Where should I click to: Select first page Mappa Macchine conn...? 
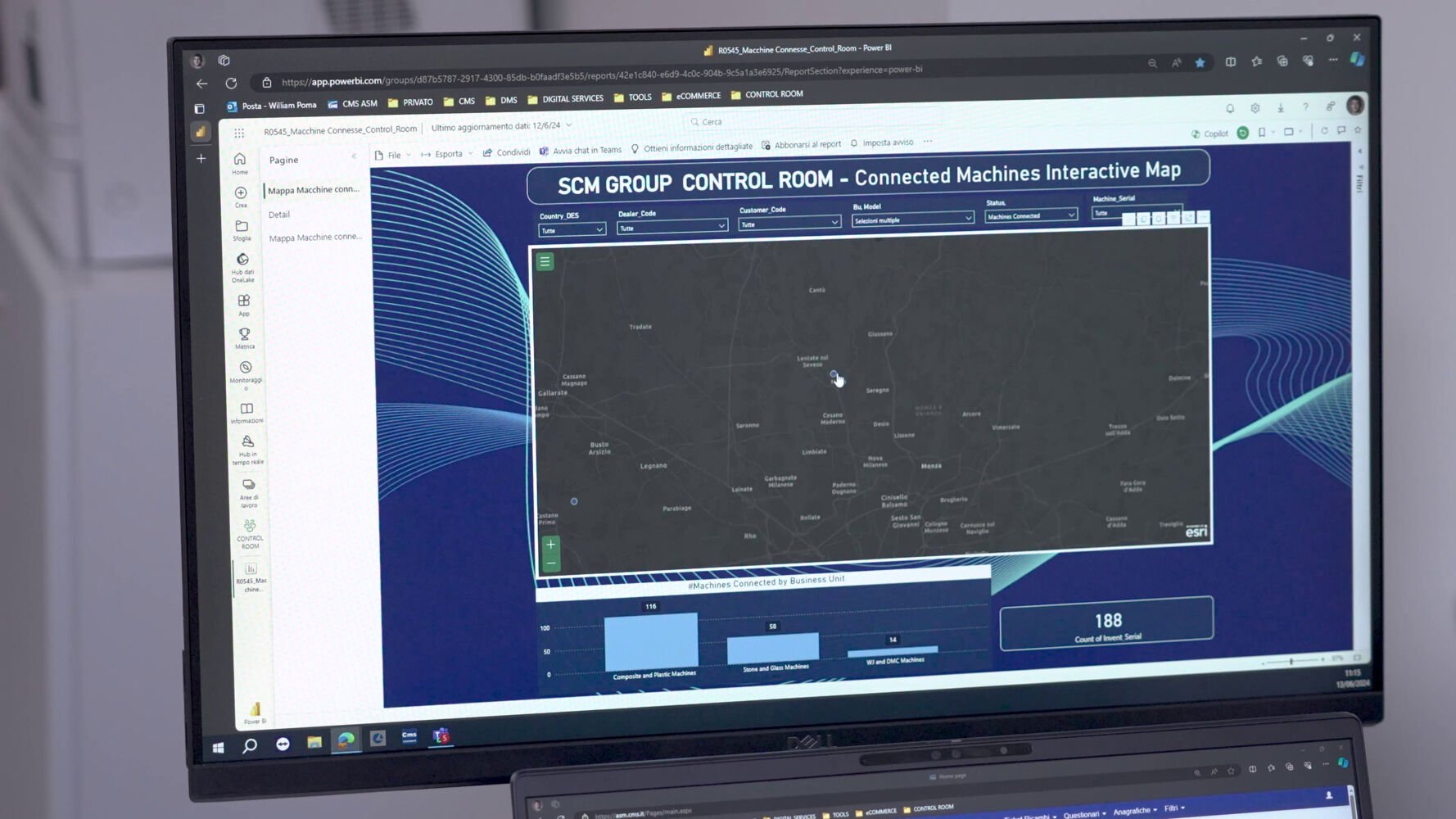coord(313,190)
